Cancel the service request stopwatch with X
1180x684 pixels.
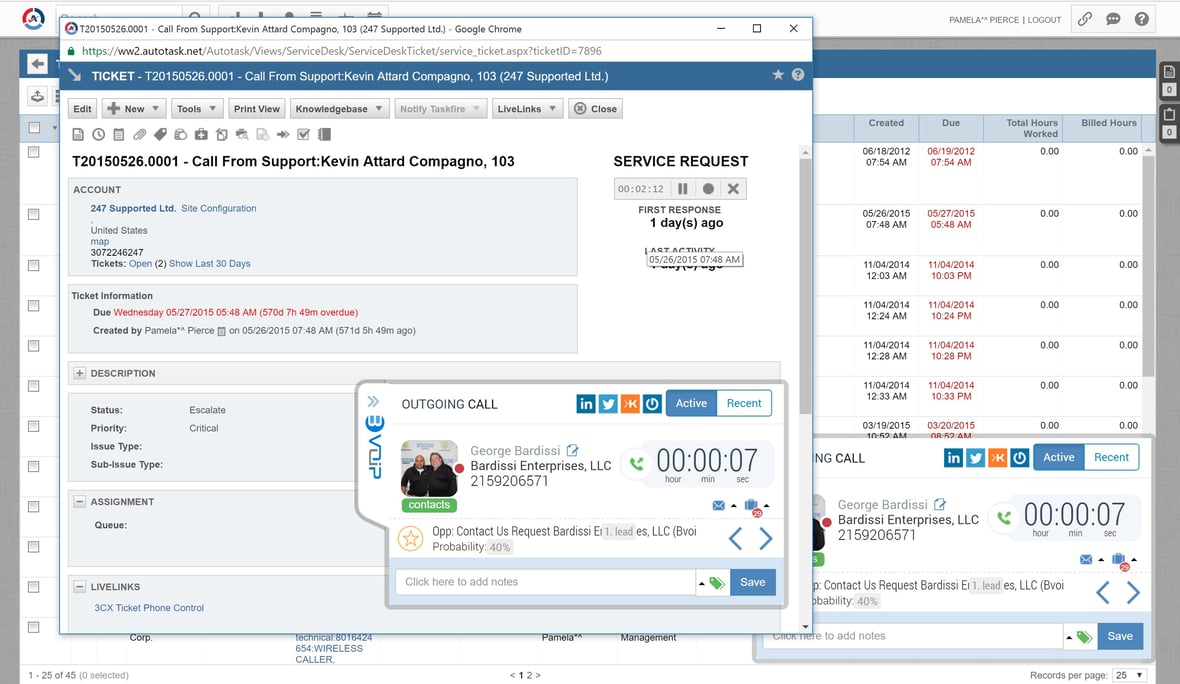coord(734,189)
